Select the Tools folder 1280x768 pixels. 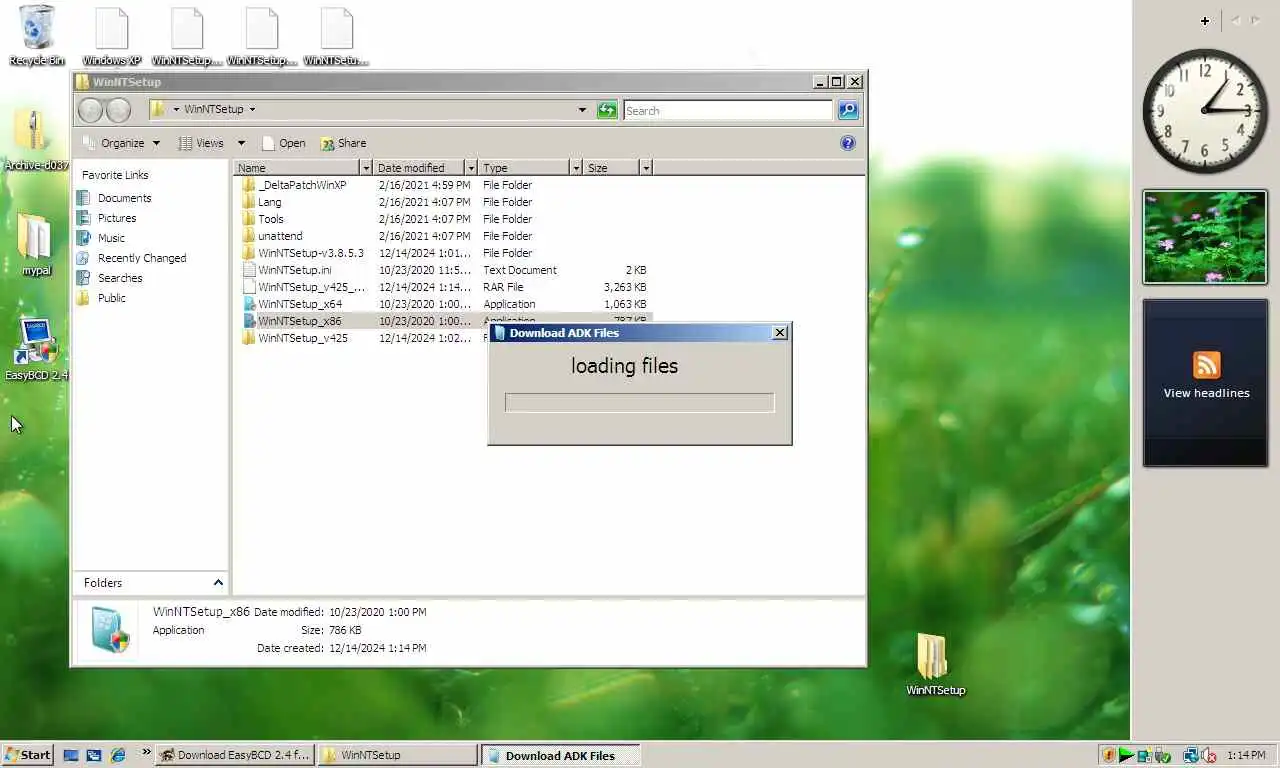tap(270, 219)
